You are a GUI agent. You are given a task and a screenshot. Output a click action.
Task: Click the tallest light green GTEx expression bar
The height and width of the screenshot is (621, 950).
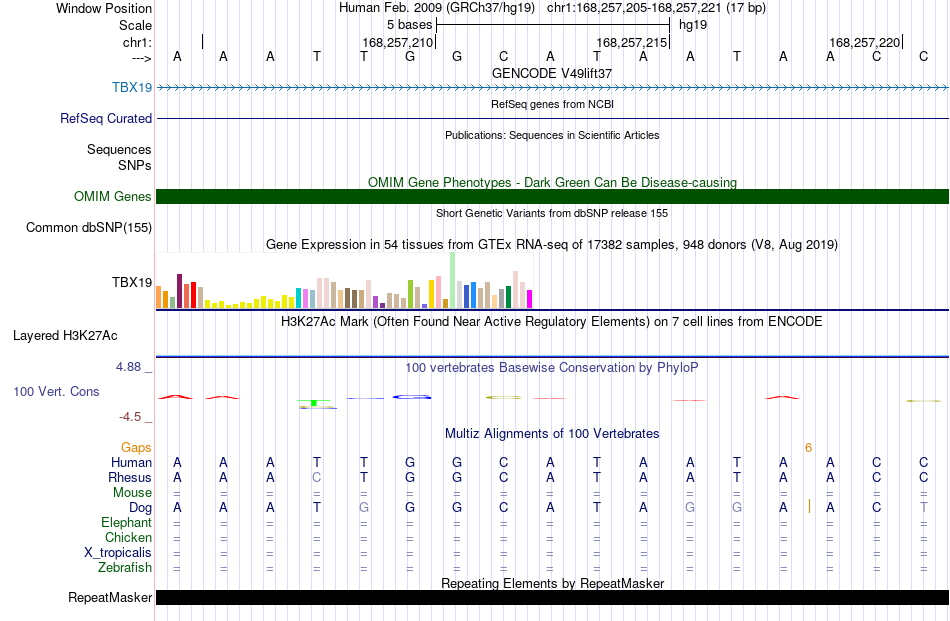tap(453, 281)
